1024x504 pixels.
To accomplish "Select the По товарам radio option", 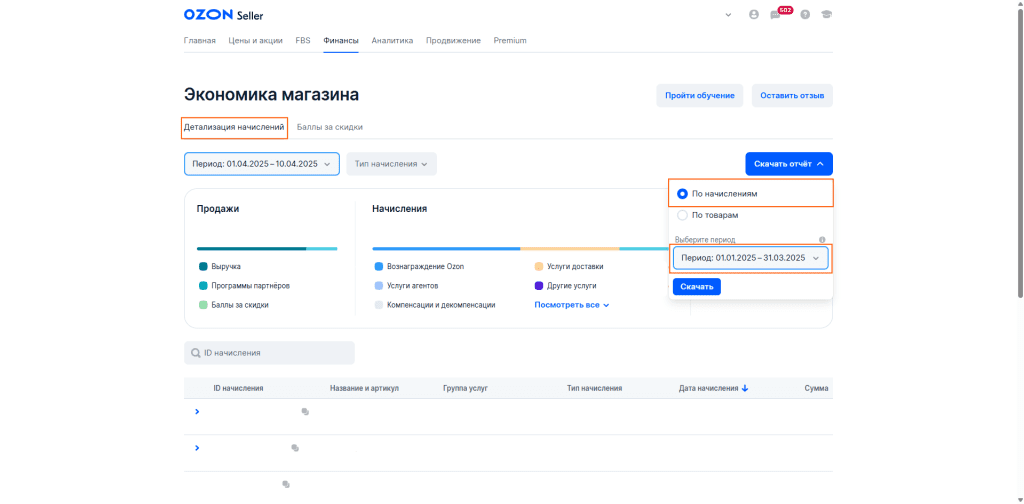I will (682, 215).
